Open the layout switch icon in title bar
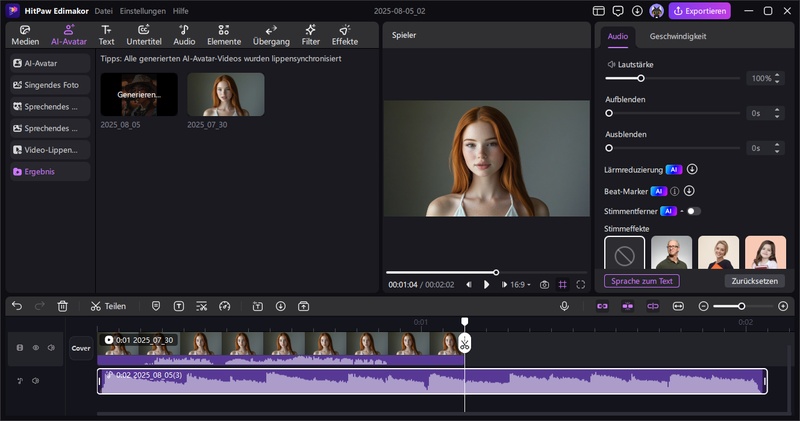The image size is (800, 421). (598, 11)
